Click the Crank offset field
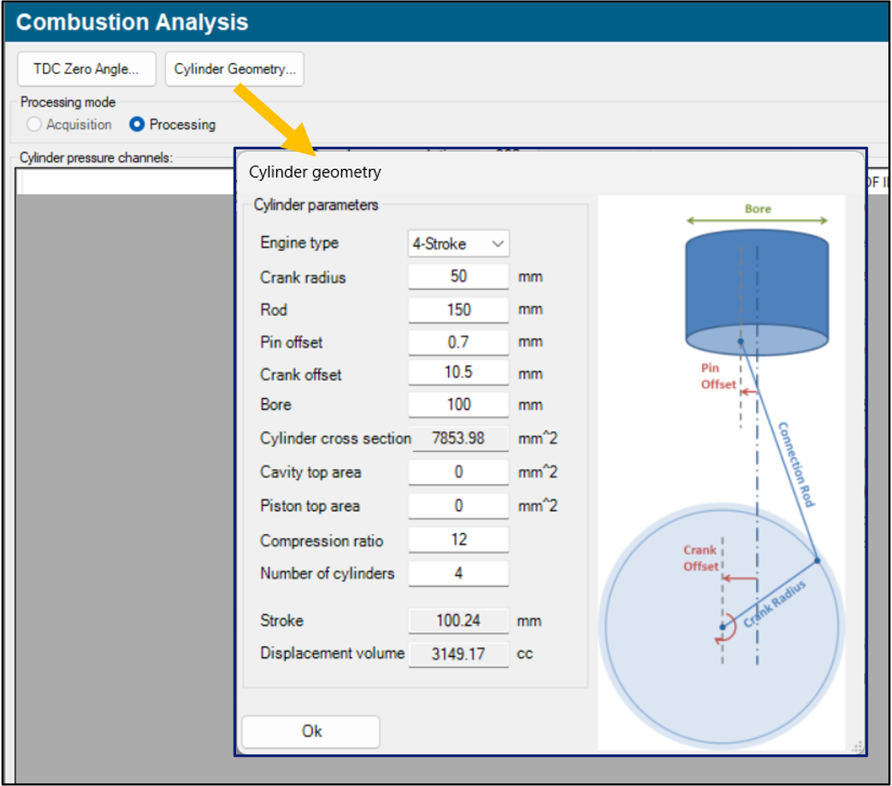This screenshot has width=892, height=786. click(x=459, y=373)
